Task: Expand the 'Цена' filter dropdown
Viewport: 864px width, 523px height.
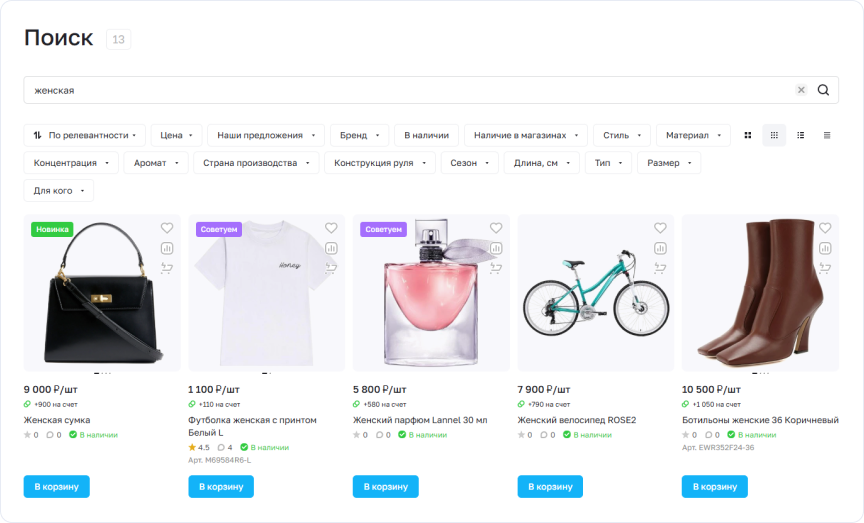Action: [x=176, y=135]
